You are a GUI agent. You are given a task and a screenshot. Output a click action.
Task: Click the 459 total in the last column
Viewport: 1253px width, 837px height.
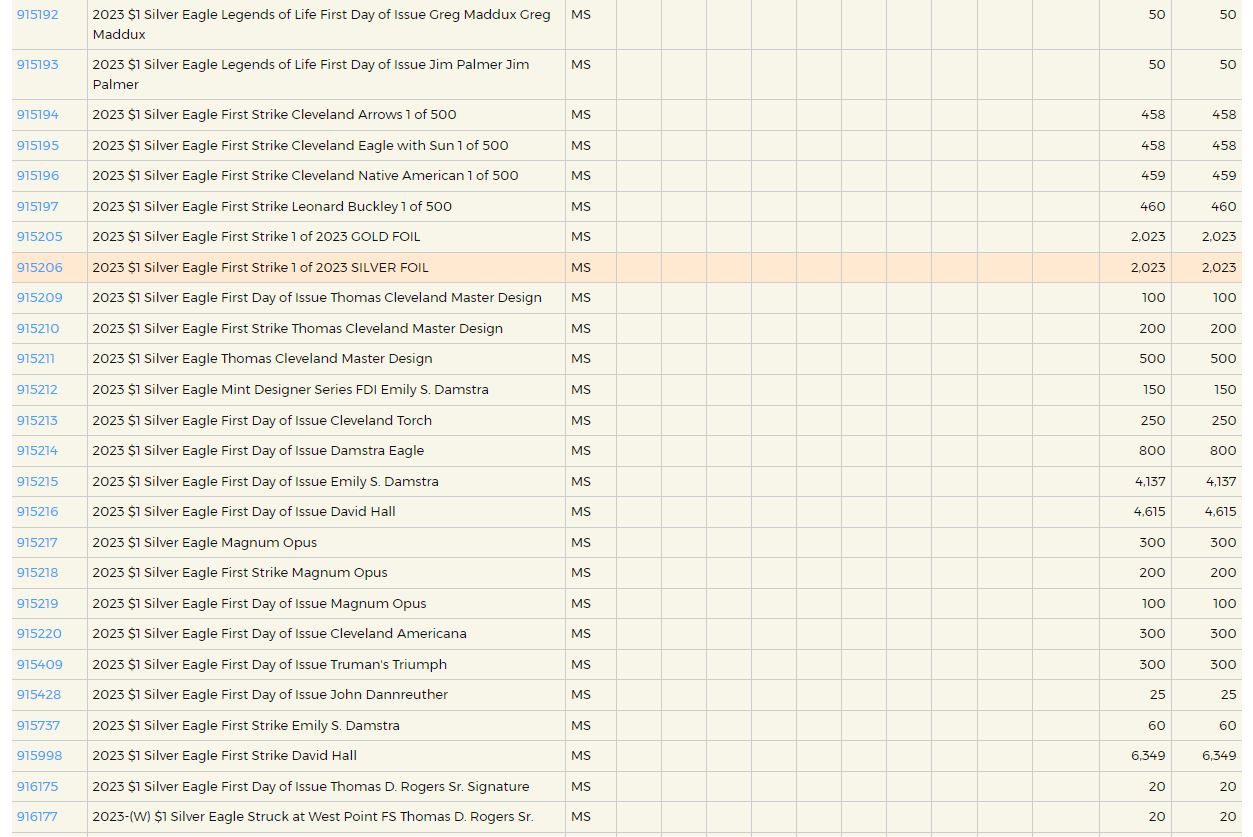pyautogui.click(x=1224, y=176)
